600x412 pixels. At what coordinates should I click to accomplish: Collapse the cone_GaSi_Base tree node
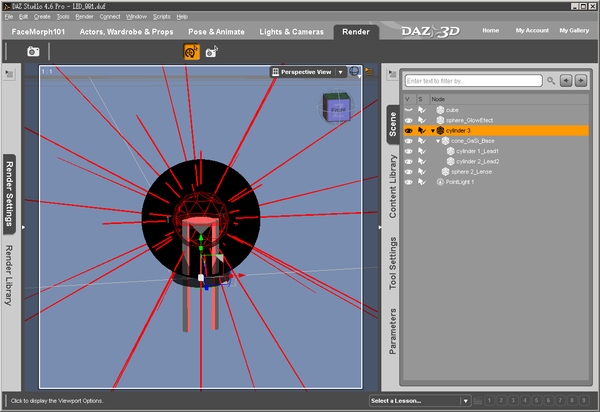pos(438,141)
